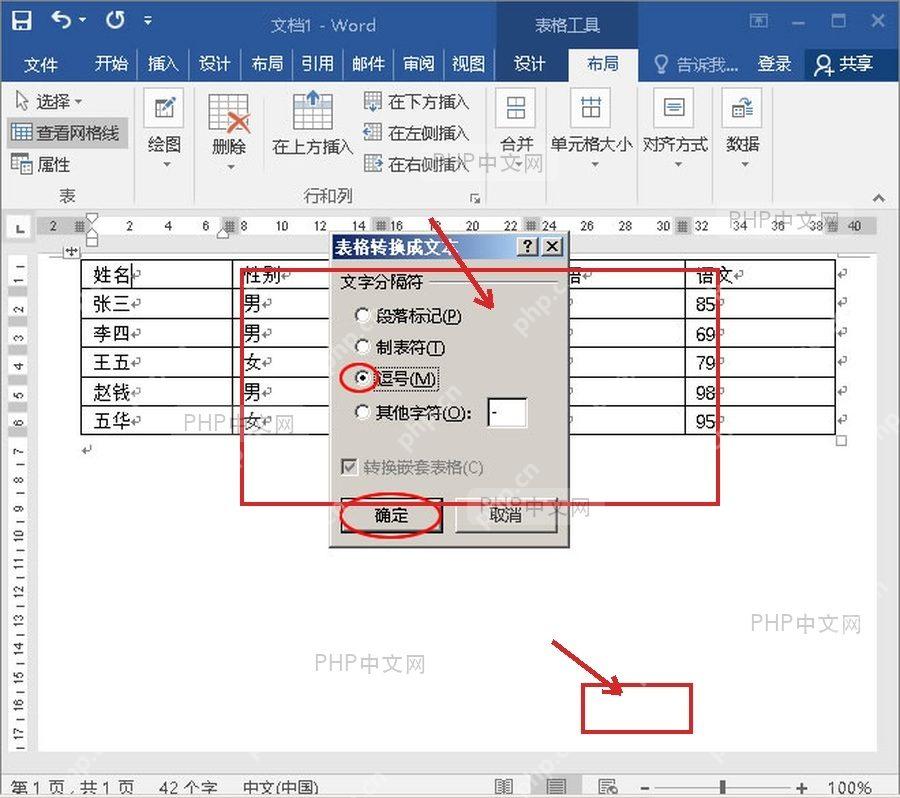900x798 pixels.
Task: Switch to the 审阅 (Review) tab
Action: (418, 64)
